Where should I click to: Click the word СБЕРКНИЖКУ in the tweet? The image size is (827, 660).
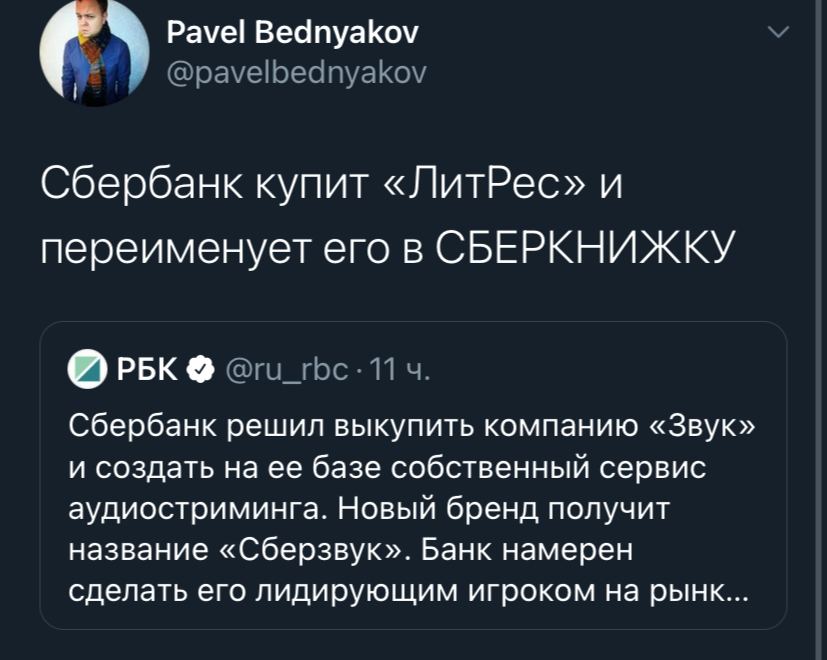(587, 246)
